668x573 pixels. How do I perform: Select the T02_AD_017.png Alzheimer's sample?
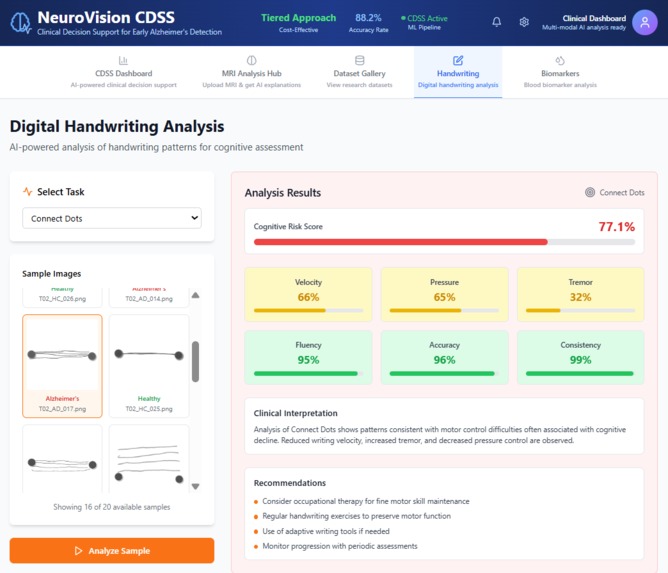[62, 366]
